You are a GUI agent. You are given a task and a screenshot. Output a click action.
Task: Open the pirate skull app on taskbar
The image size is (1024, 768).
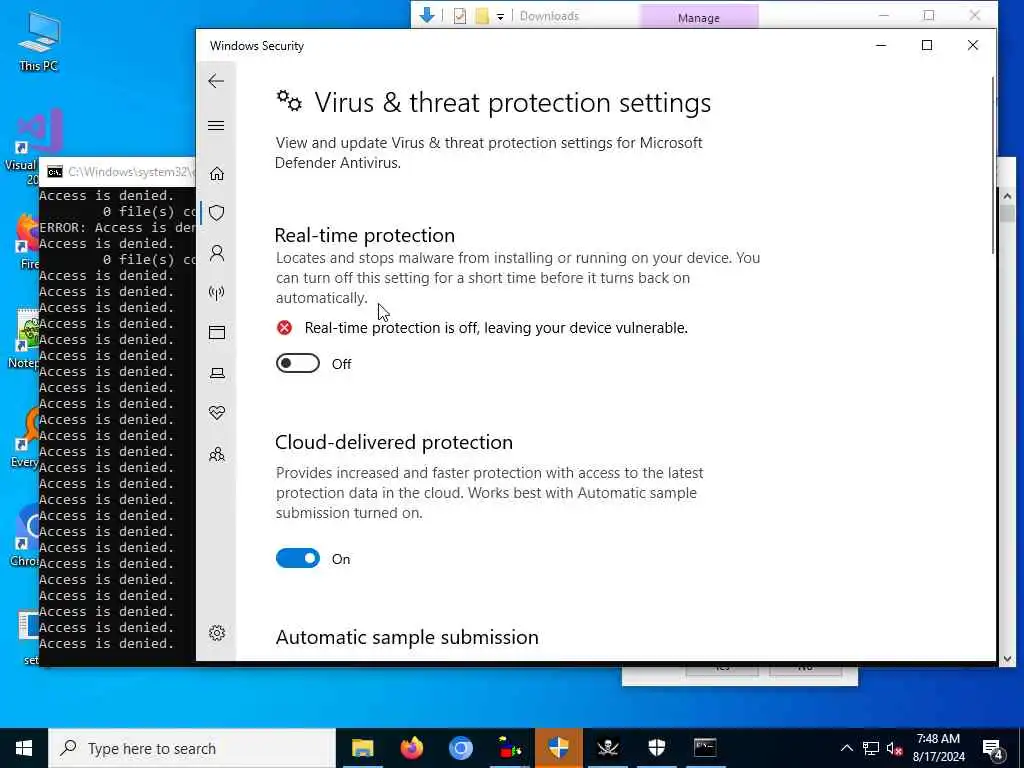(607, 748)
